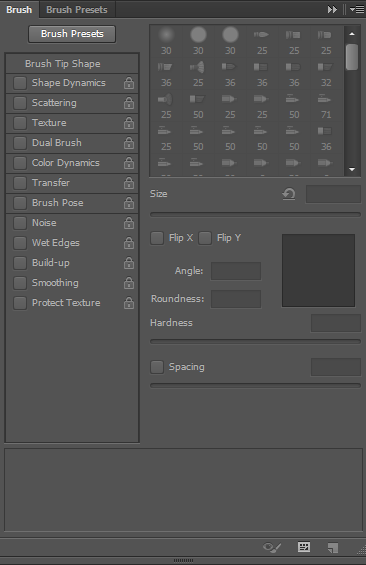Viewport: 366px width, 565px height.
Task: Enable Protect Texture checkbox
Action: point(20,303)
